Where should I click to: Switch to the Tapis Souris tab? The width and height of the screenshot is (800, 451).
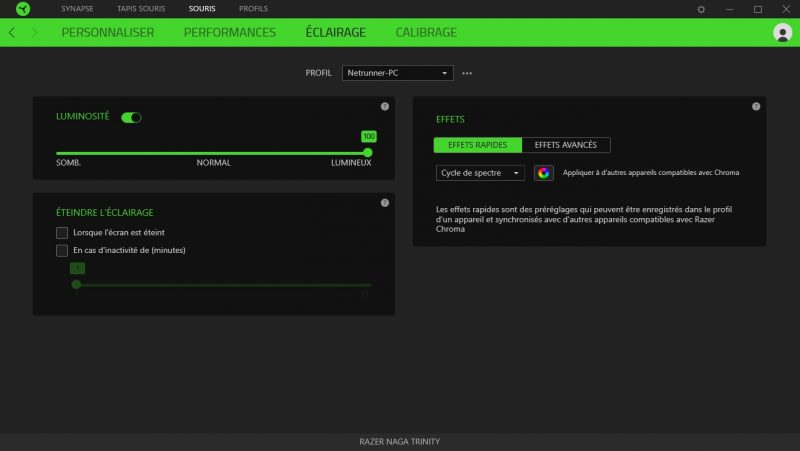pyautogui.click(x=141, y=9)
